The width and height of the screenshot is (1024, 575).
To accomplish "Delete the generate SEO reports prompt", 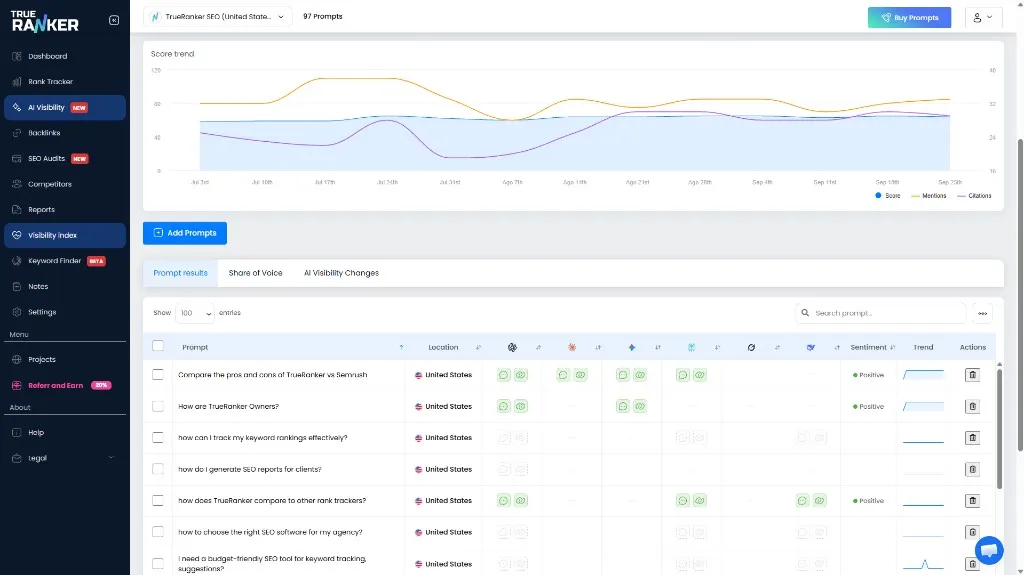I will coord(972,469).
